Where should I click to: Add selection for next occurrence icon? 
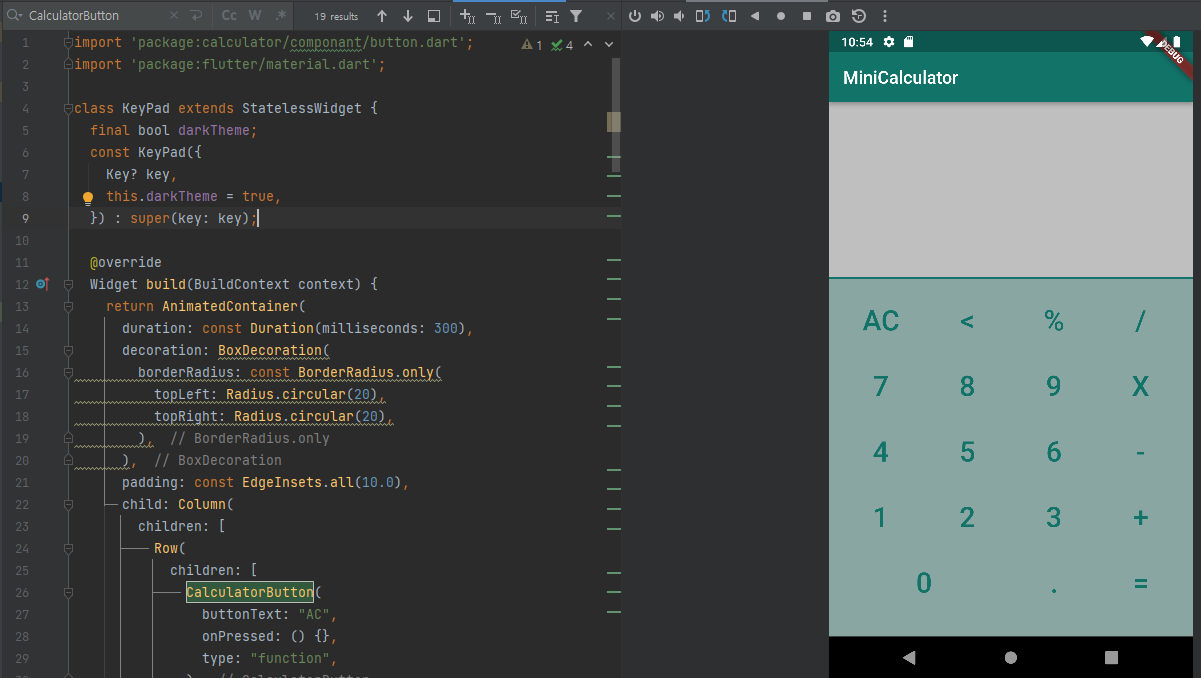coord(467,16)
